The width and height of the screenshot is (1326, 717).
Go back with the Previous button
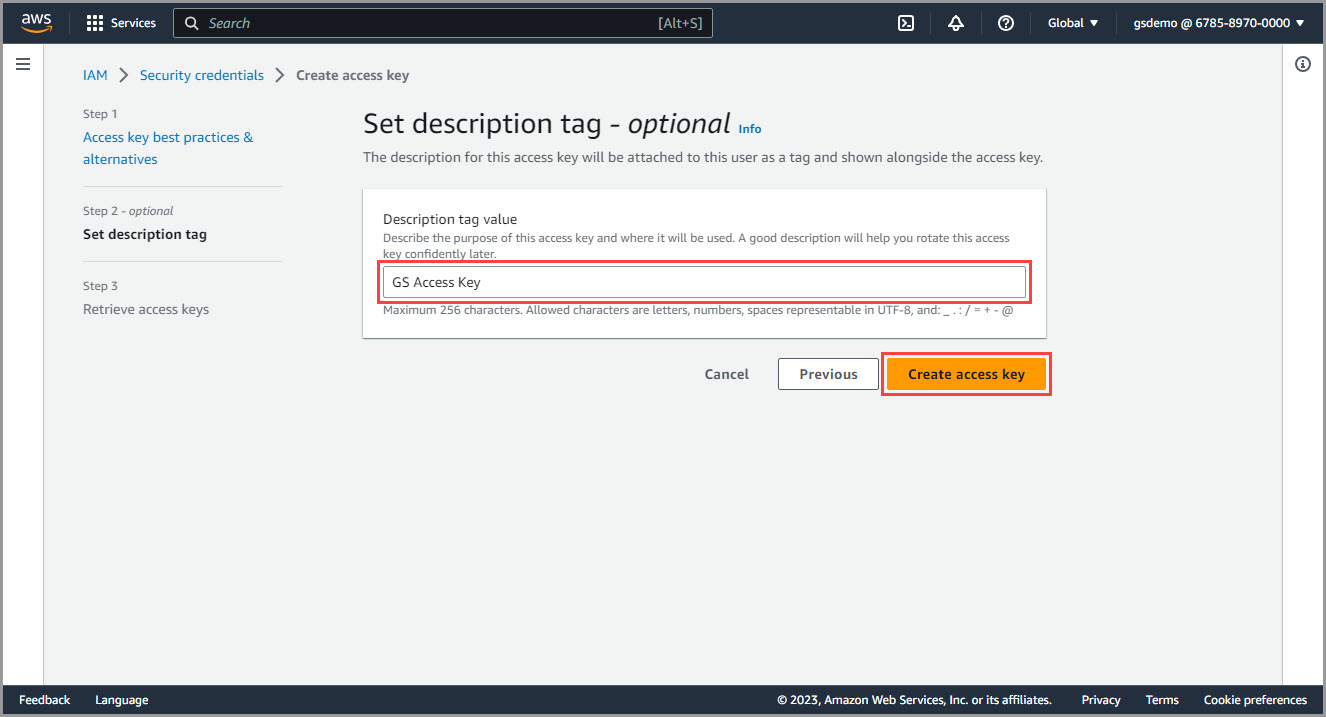coord(828,374)
